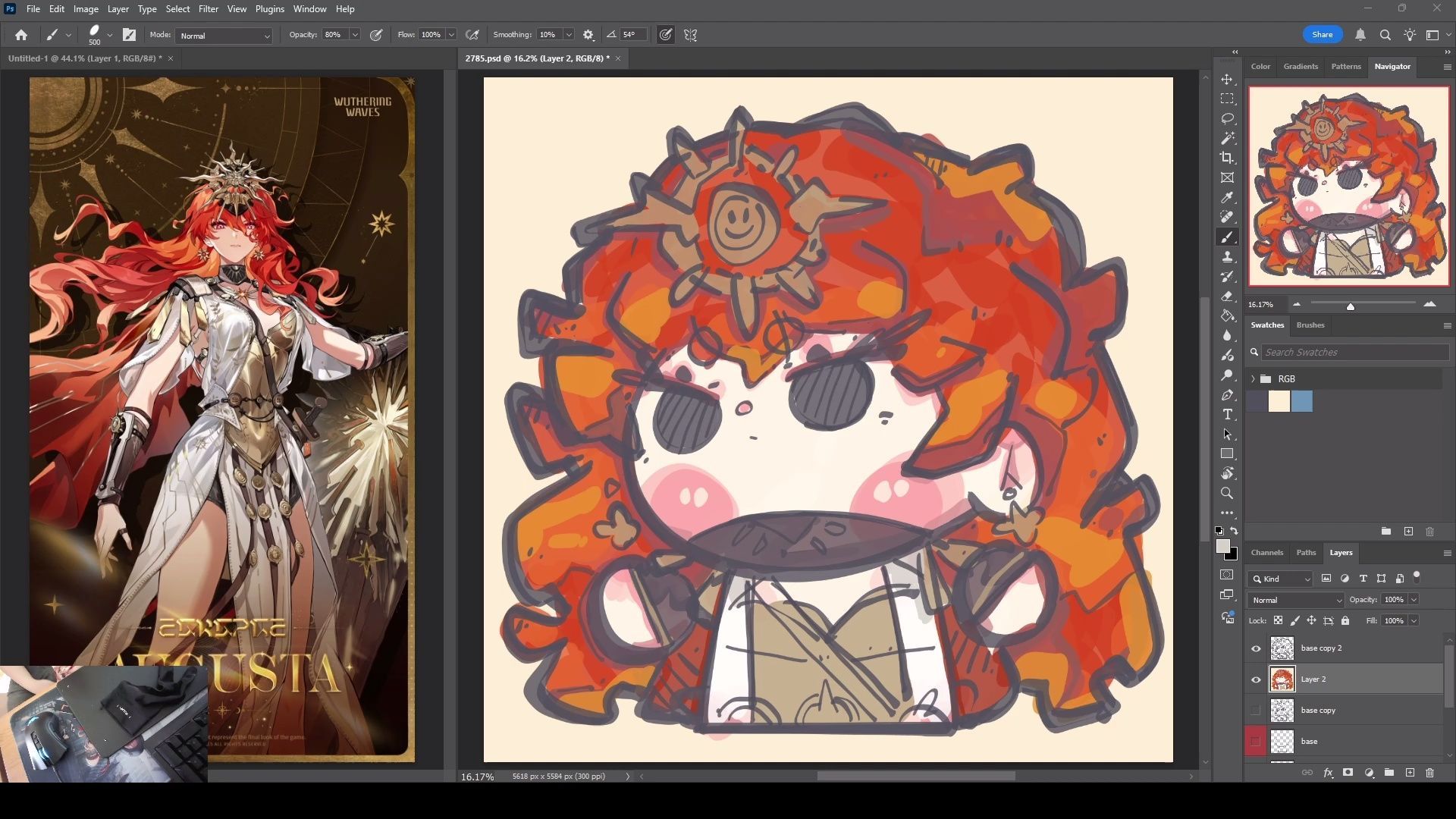Select the Path Selection tool

click(x=1227, y=435)
